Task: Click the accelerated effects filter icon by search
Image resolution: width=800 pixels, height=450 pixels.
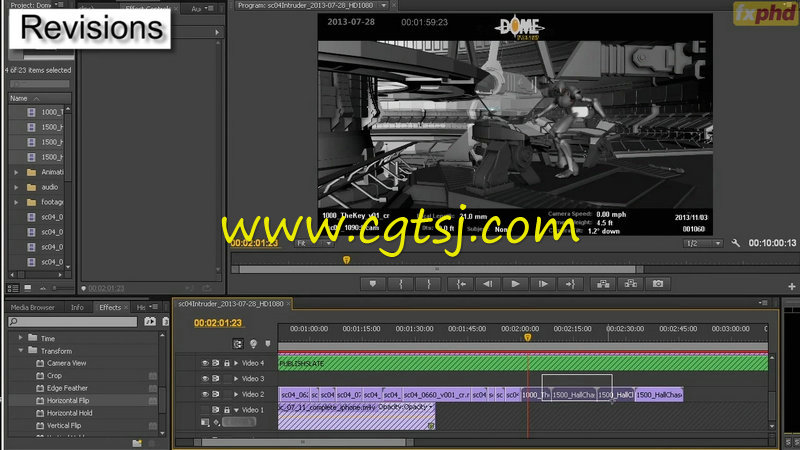Action: [150, 321]
